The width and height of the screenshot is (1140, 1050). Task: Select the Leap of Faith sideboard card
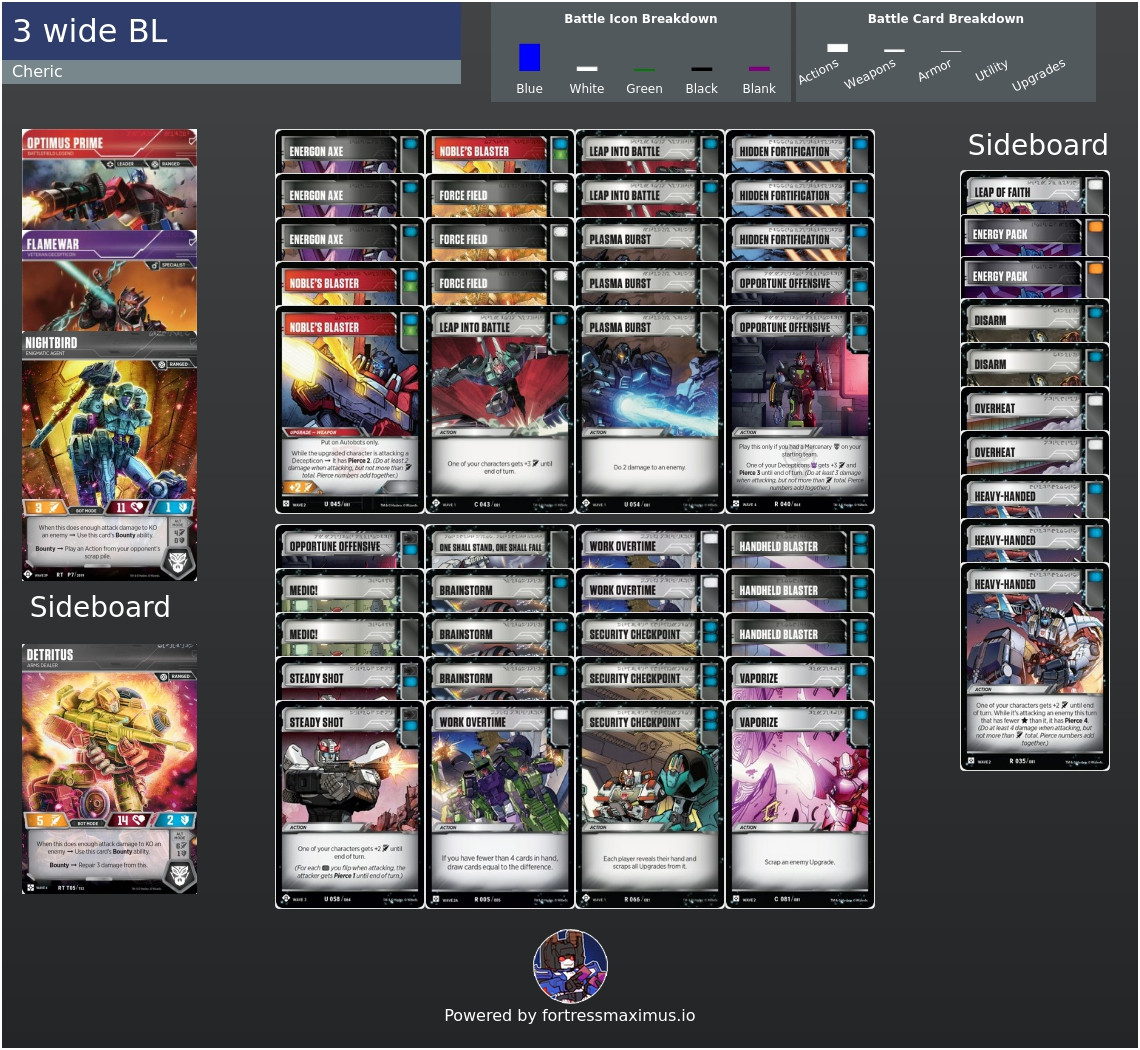[x=1035, y=192]
